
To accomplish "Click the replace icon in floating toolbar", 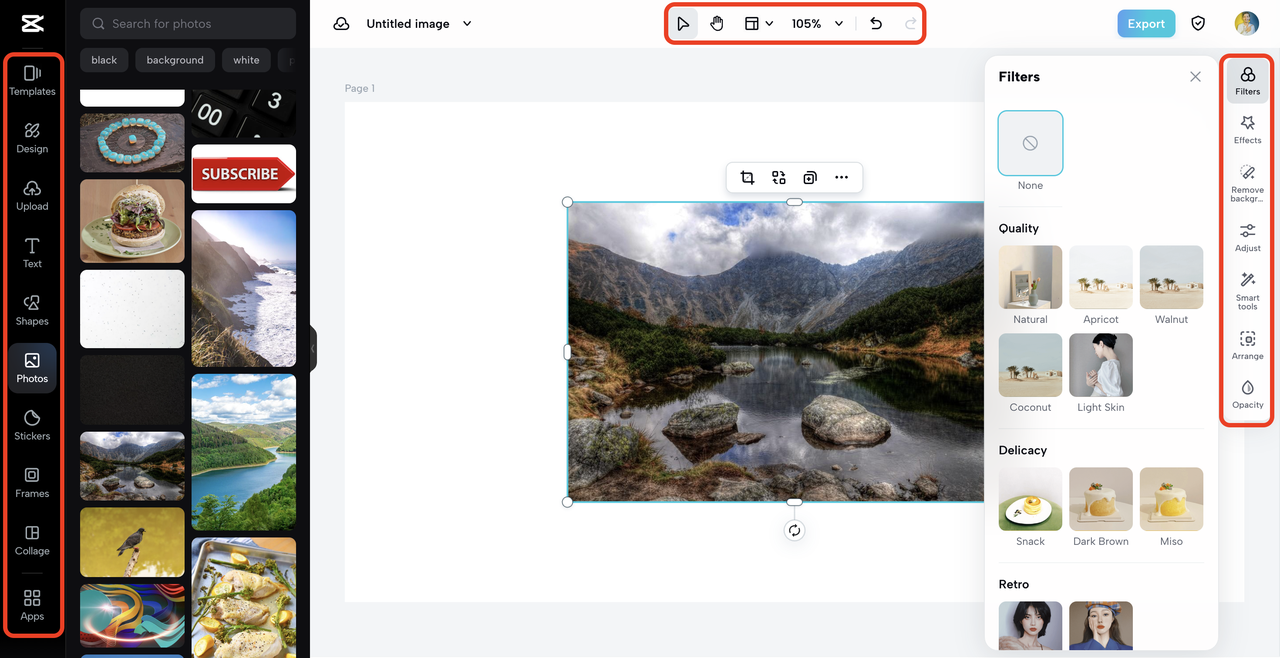I will point(779,178).
